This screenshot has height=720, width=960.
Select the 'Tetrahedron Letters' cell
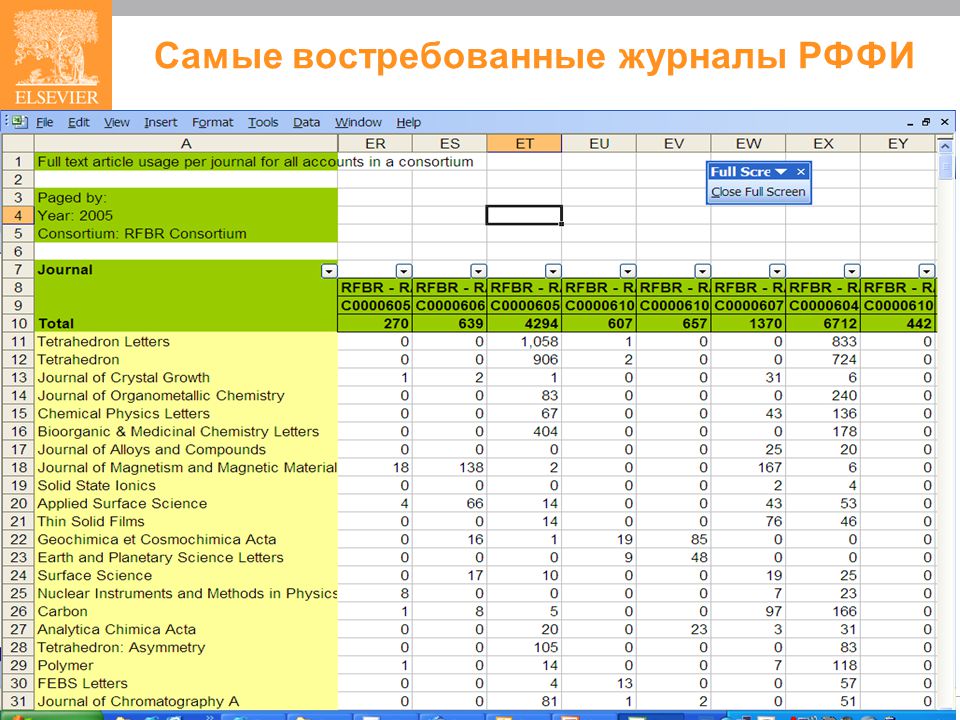(186, 342)
